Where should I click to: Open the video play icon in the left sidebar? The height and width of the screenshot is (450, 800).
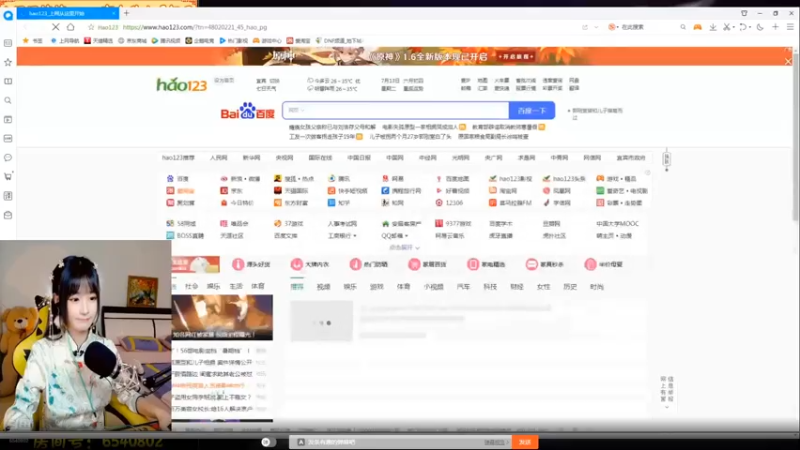coord(8,119)
